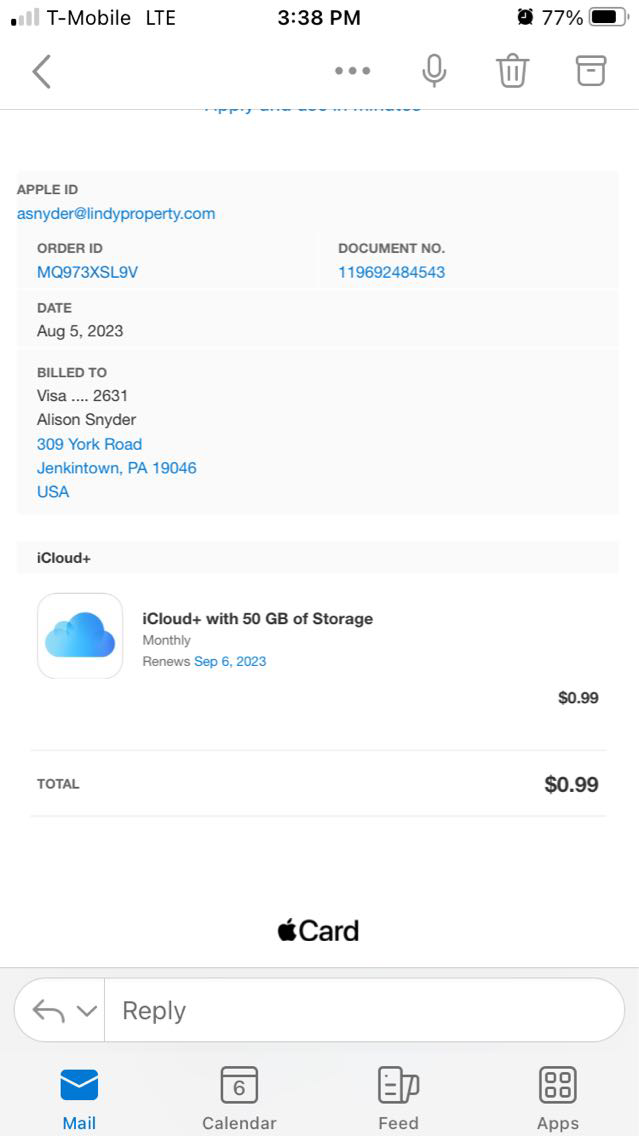
Task: Open the 309 York Road address link
Action: point(89,444)
